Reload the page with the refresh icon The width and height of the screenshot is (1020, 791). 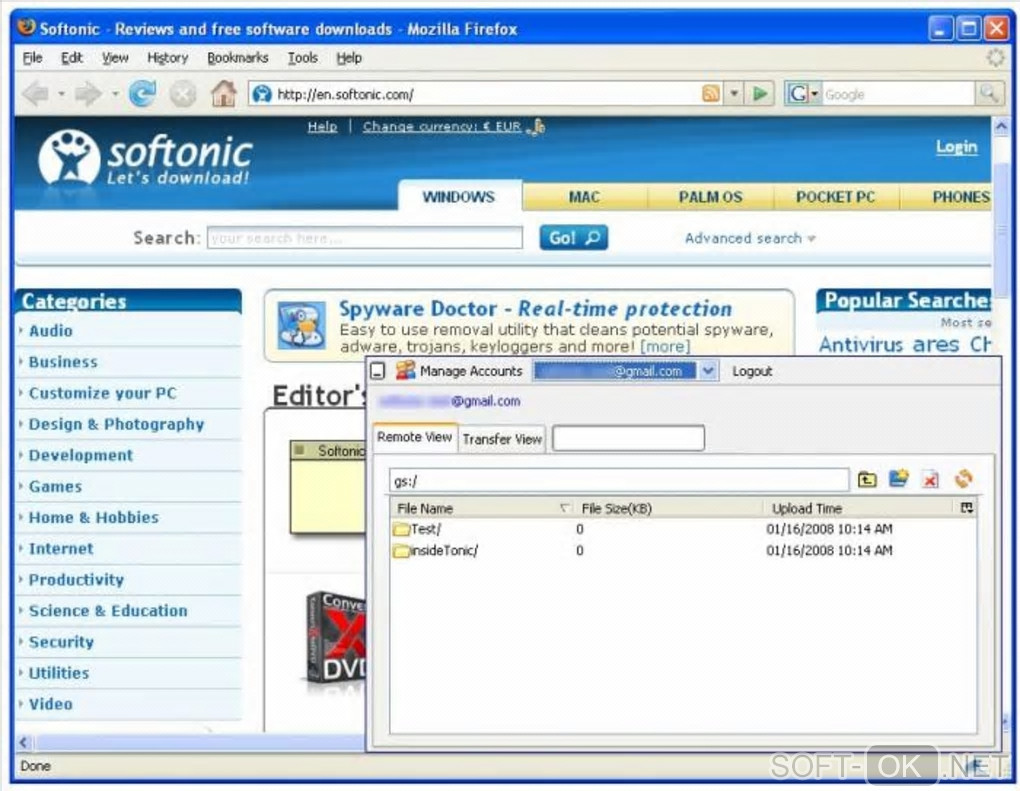[142, 94]
